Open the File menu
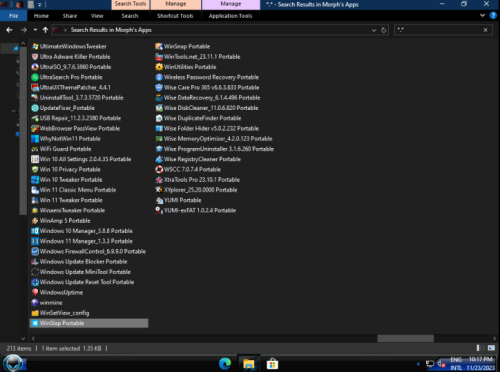Screen dimensions: 500x372 pos(14,16)
